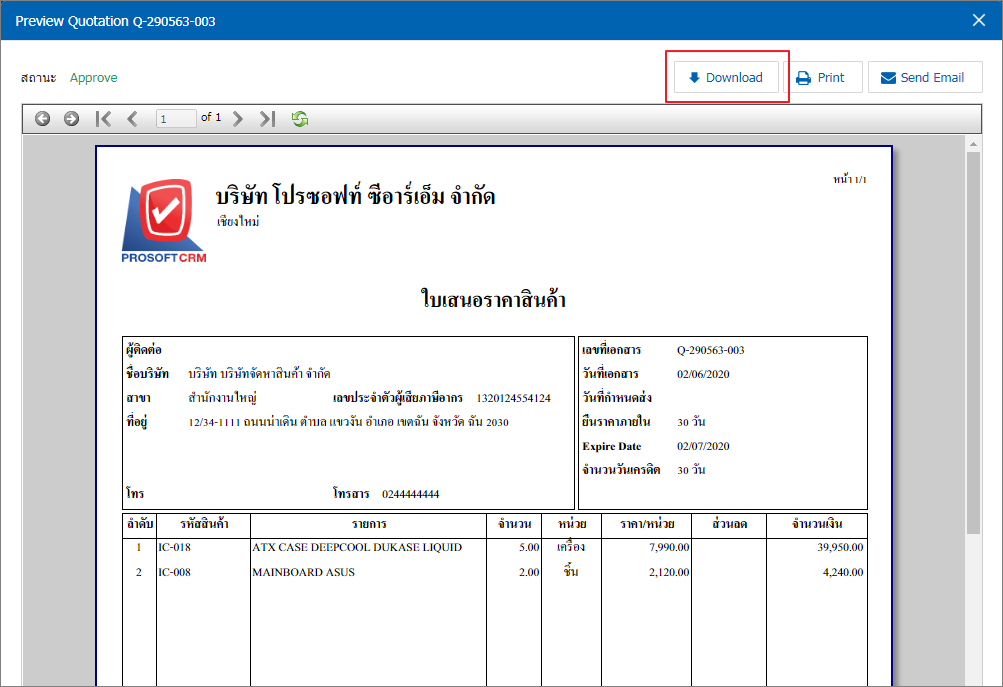Click the PROSOFT CRM logo
This screenshot has width=1003, height=687.
[x=164, y=221]
